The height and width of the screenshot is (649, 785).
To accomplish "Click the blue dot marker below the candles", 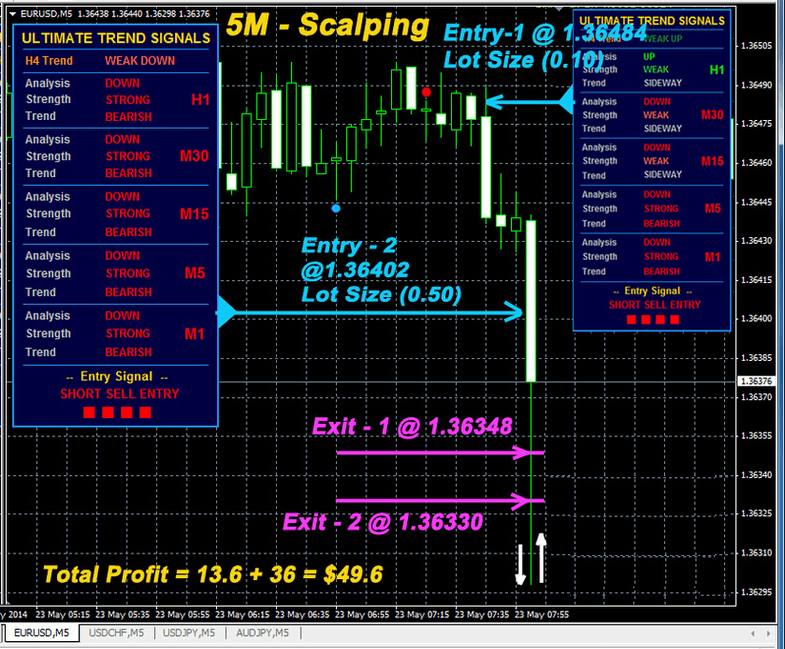I will tap(336, 208).
